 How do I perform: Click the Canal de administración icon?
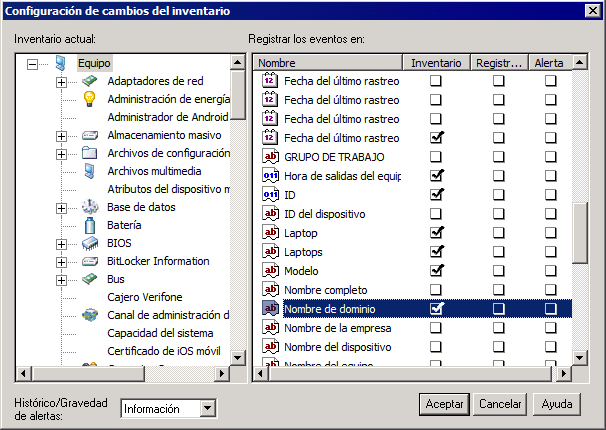click(x=90, y=315)
